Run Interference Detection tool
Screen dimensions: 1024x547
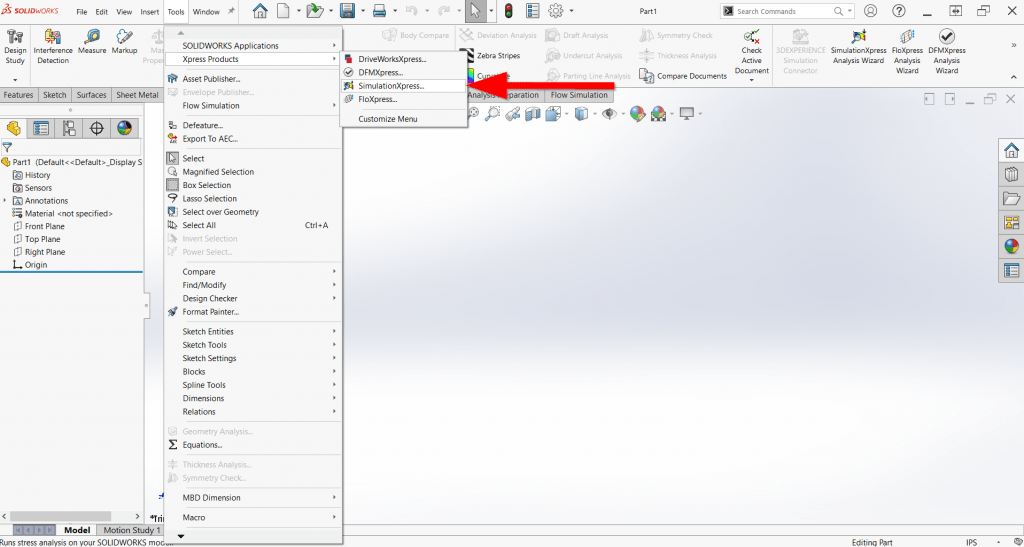(53, 46)
